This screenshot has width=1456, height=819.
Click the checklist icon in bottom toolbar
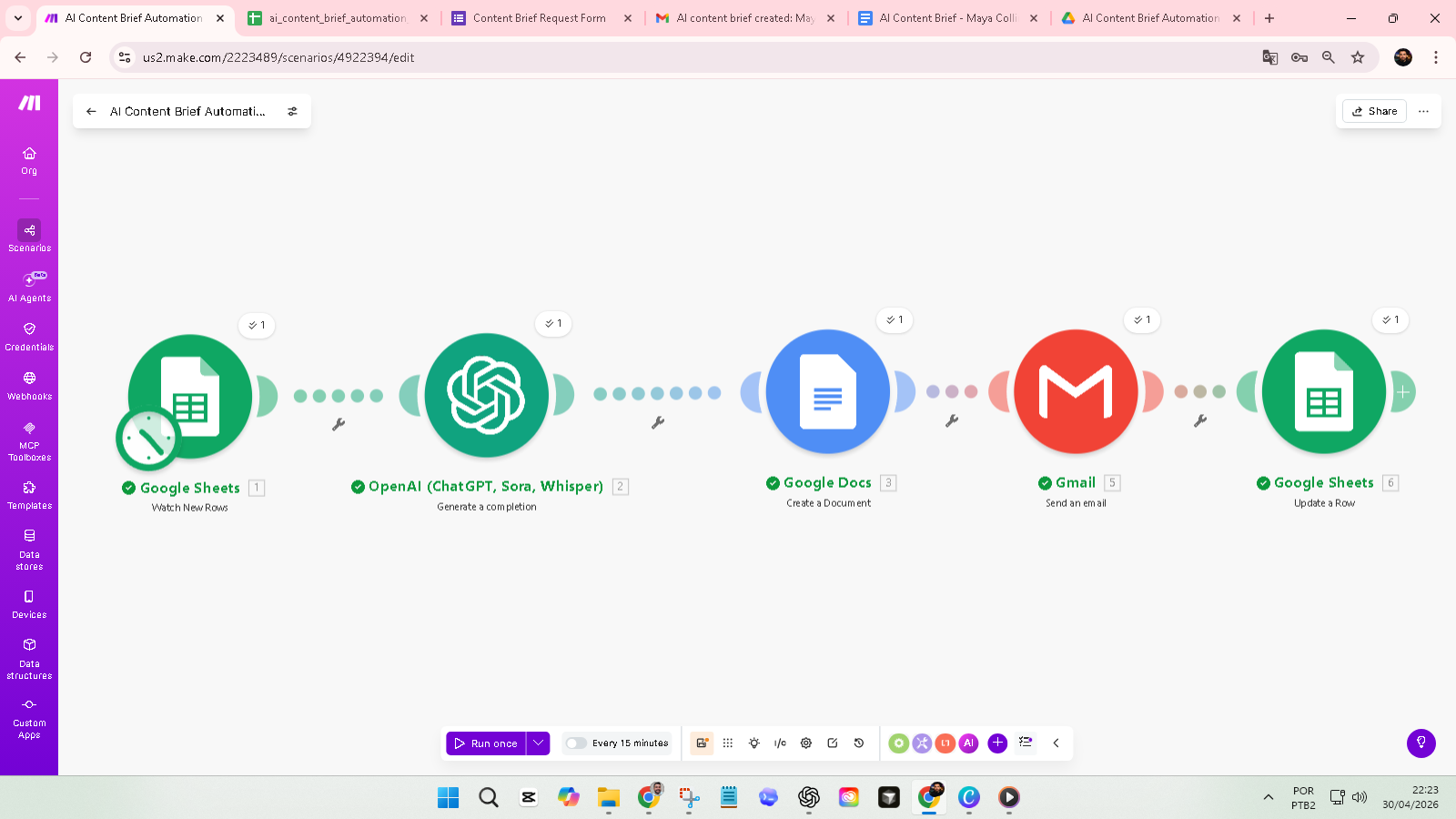1026,743
